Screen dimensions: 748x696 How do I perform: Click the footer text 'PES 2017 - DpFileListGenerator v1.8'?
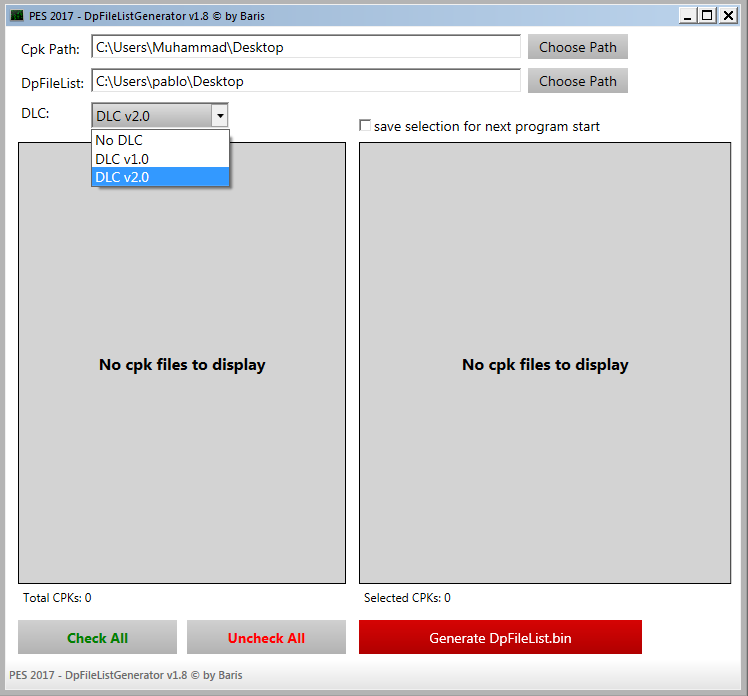[125, 675]
